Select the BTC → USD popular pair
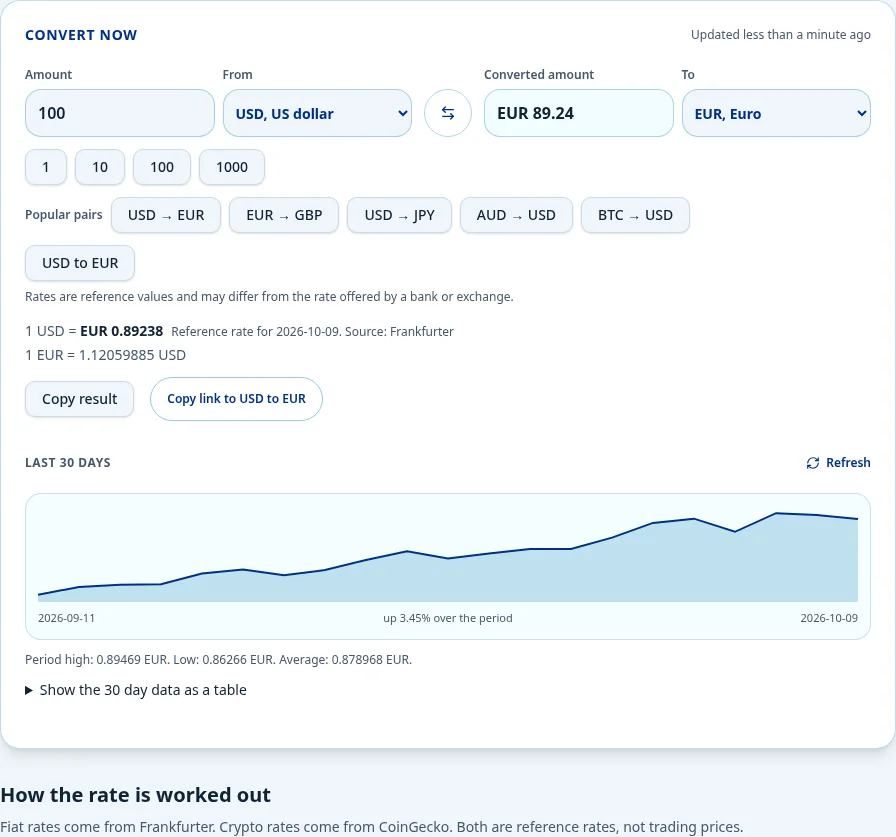 click(x=635, y=215)
